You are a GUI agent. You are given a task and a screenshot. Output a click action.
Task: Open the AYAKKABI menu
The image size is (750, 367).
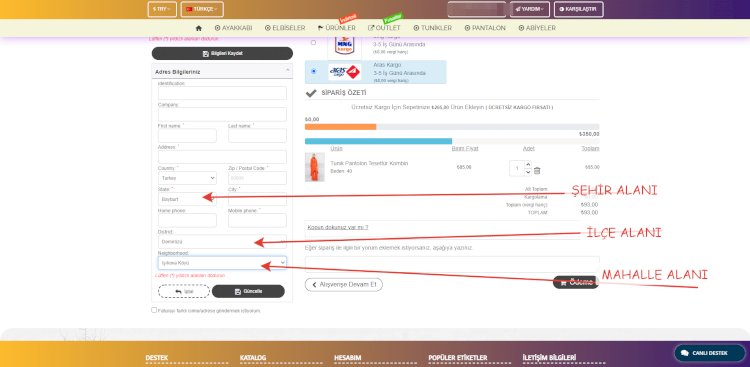pyautogui.click(x=233, y=28)
